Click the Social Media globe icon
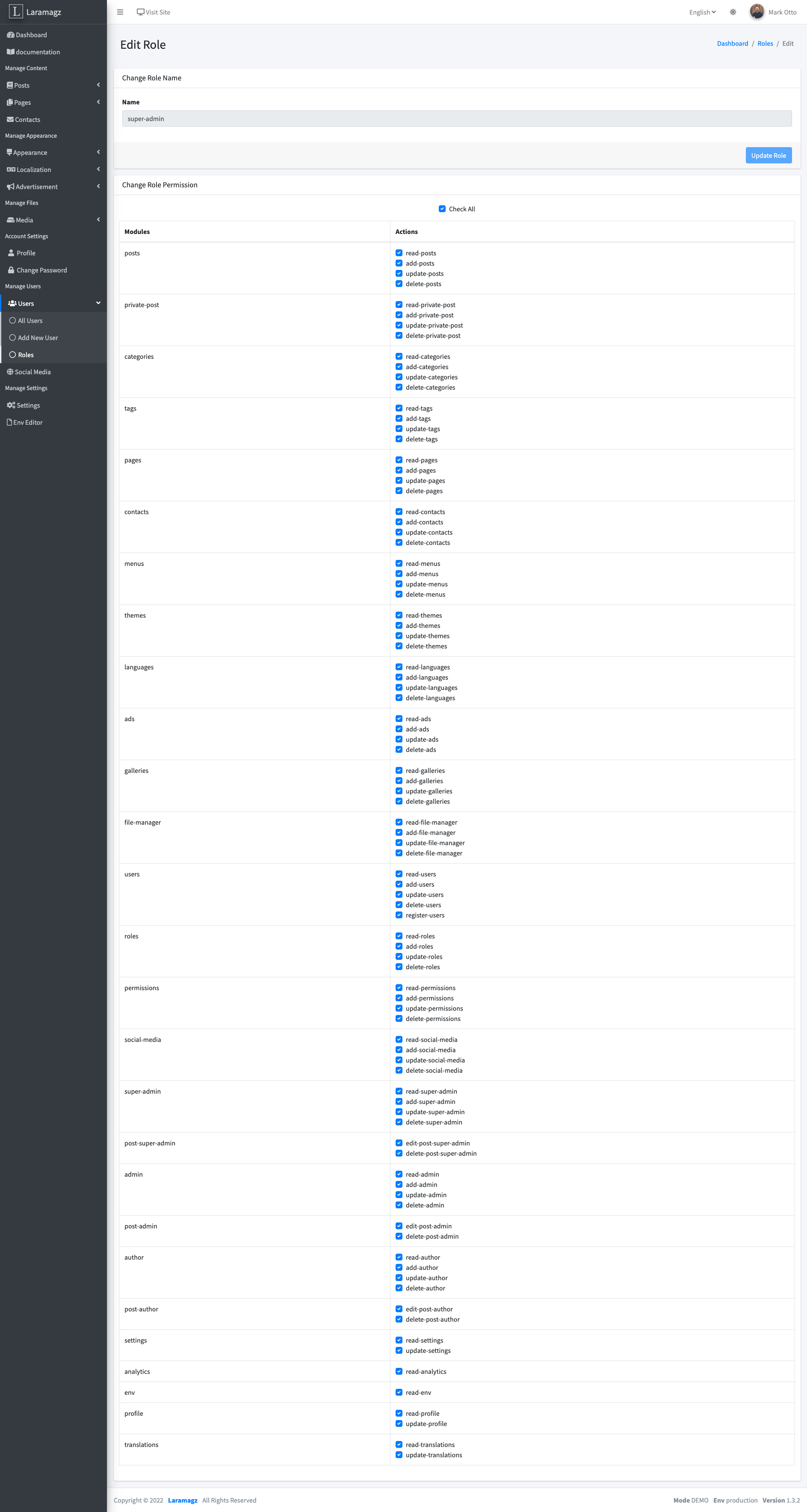Viewport: 807px width, 1512px height. coord(10,372)
